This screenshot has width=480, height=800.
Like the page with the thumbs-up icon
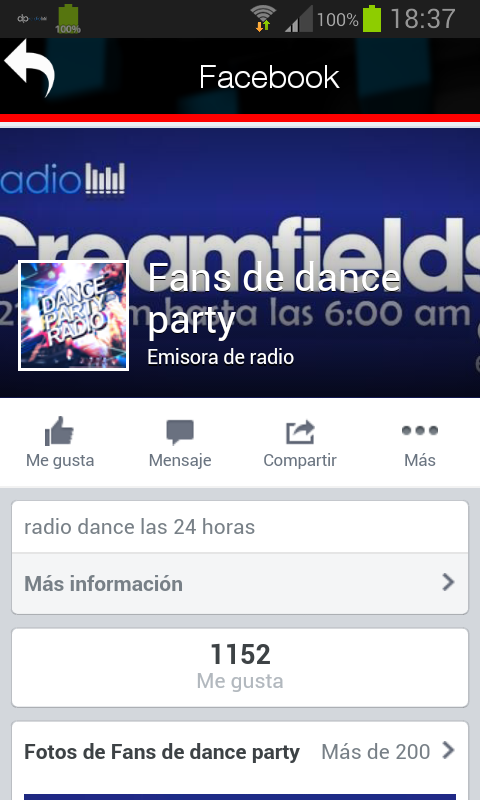(60, 431)
